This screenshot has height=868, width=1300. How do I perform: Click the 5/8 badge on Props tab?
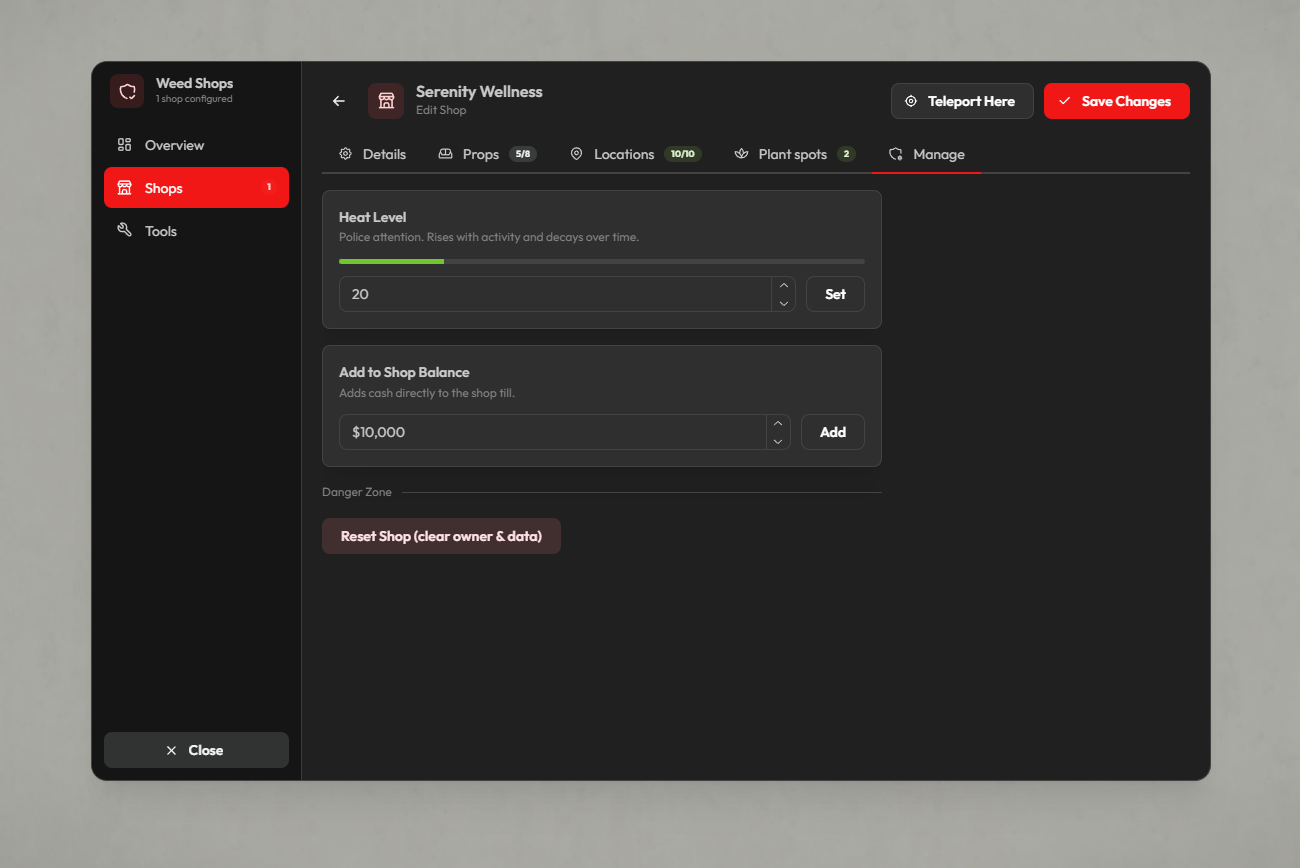click(523, 154)
